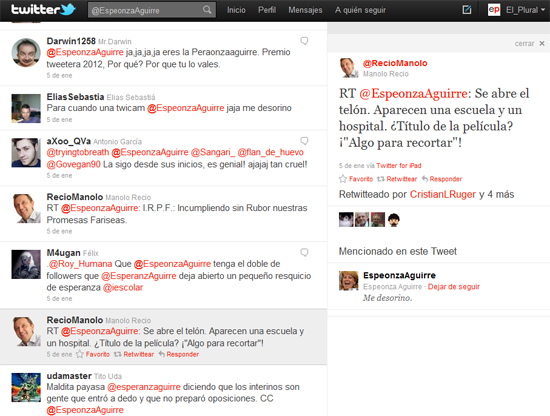Viewport: 550px width, 416px height.
Task: Click @esperanzaguirre mention in udamaster tweet
Action: (144, 387)
